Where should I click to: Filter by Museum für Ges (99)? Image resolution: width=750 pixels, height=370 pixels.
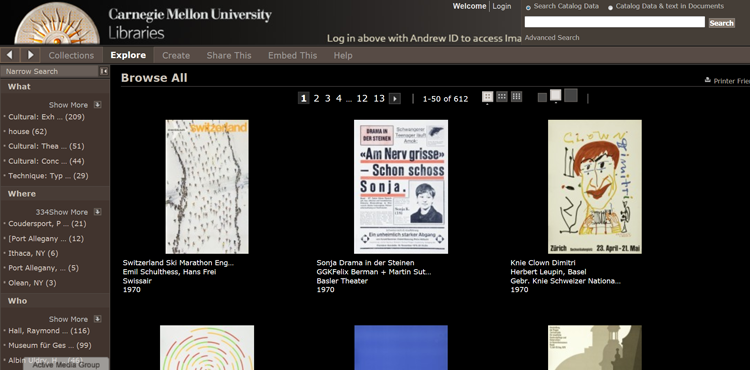50,346
